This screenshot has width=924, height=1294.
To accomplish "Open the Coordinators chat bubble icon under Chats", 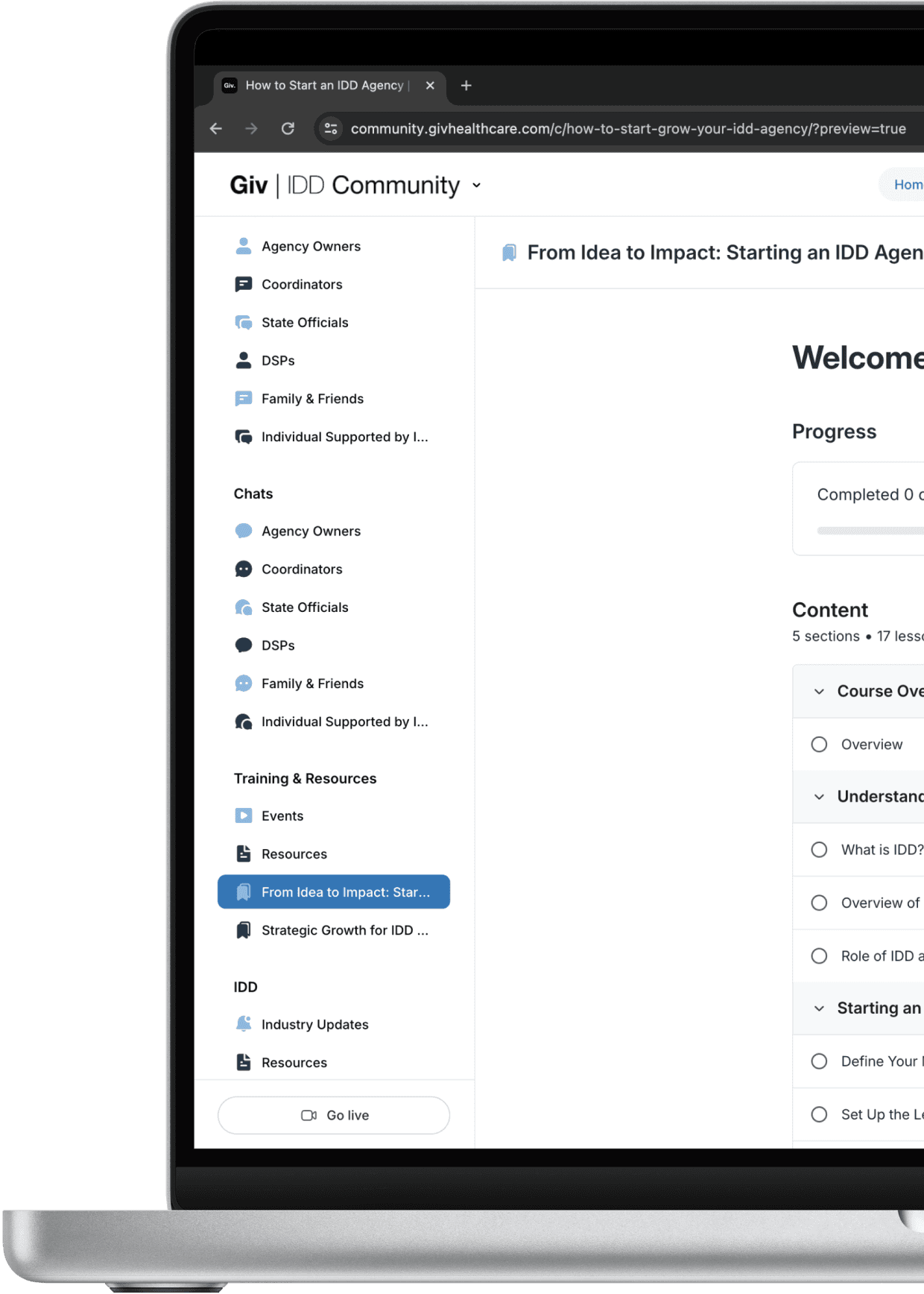I will (x=244, y=569).
